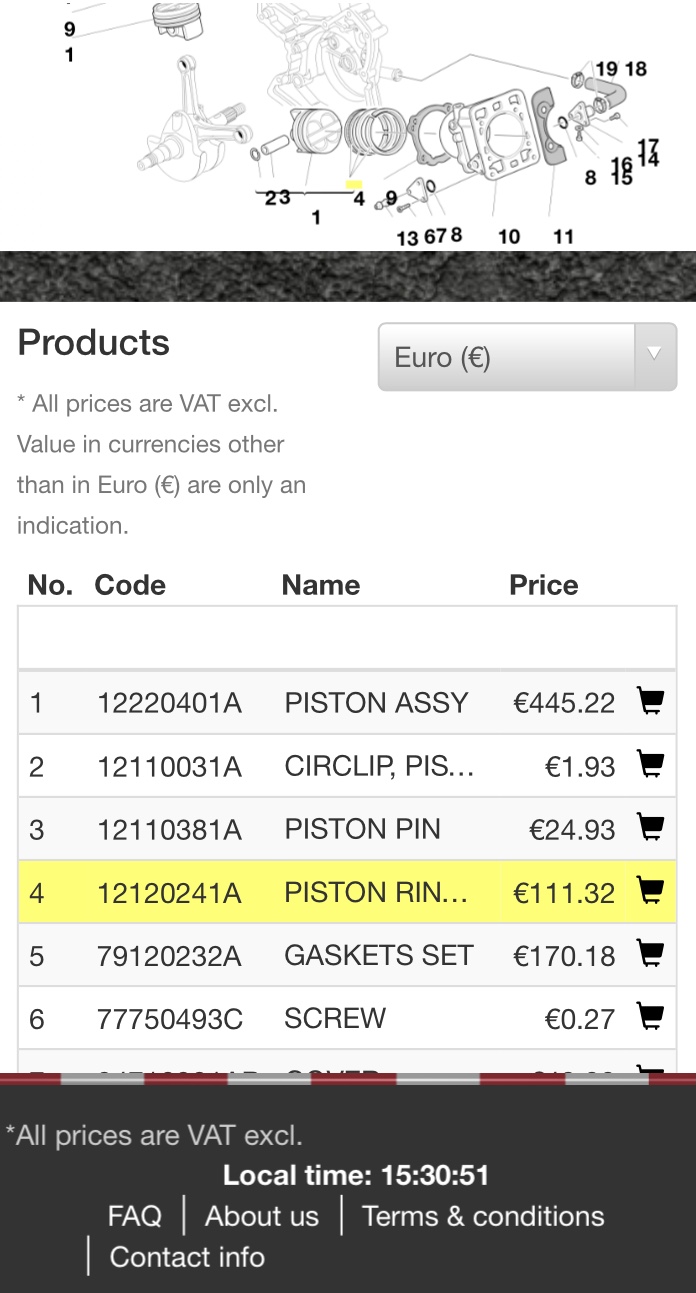
Task: Open Terms & conditions
Action: [483, 1216]
